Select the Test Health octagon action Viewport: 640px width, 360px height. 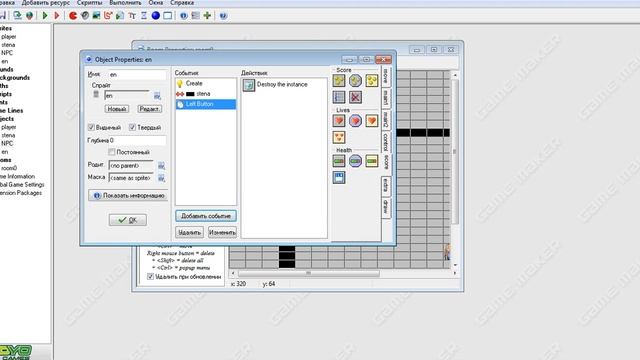coord(355,161)
